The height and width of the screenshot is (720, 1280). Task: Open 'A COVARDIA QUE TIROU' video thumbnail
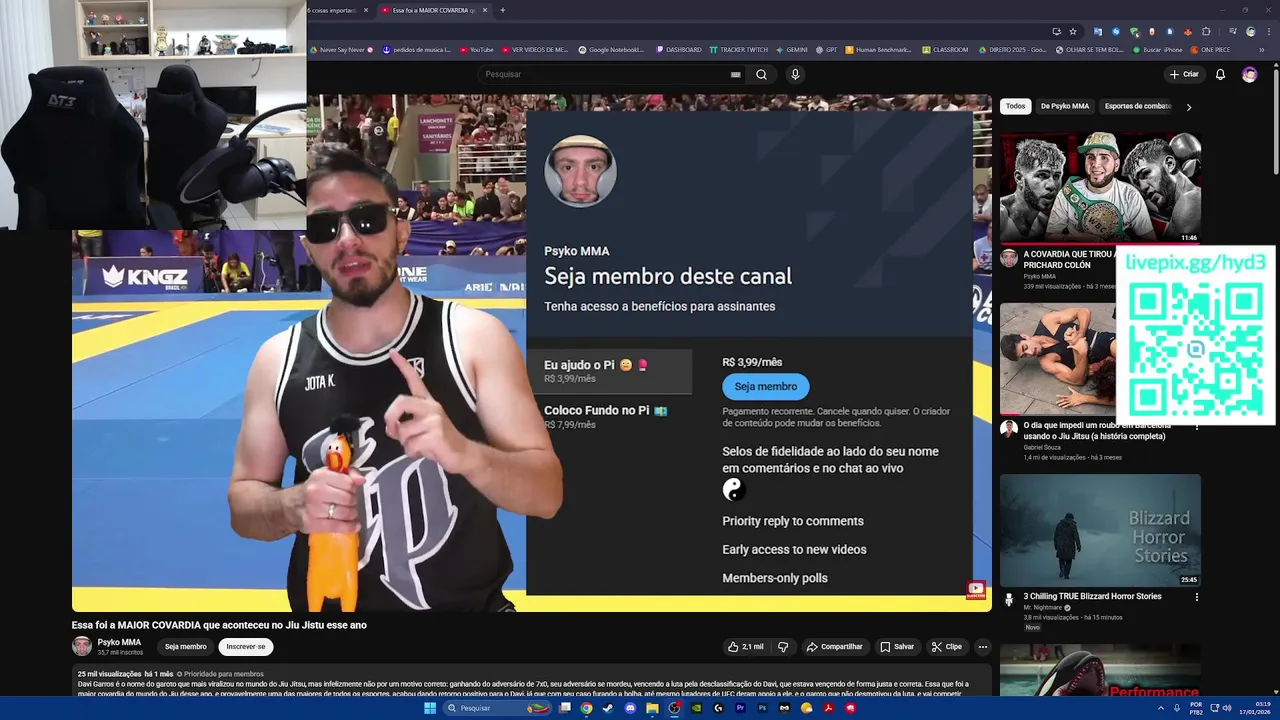[1100, 188]
